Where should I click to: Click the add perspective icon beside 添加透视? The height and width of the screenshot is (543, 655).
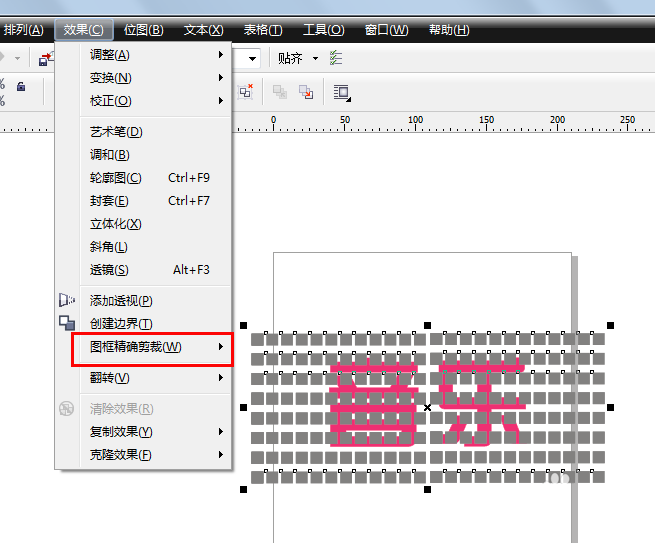(x=67, y=300)
